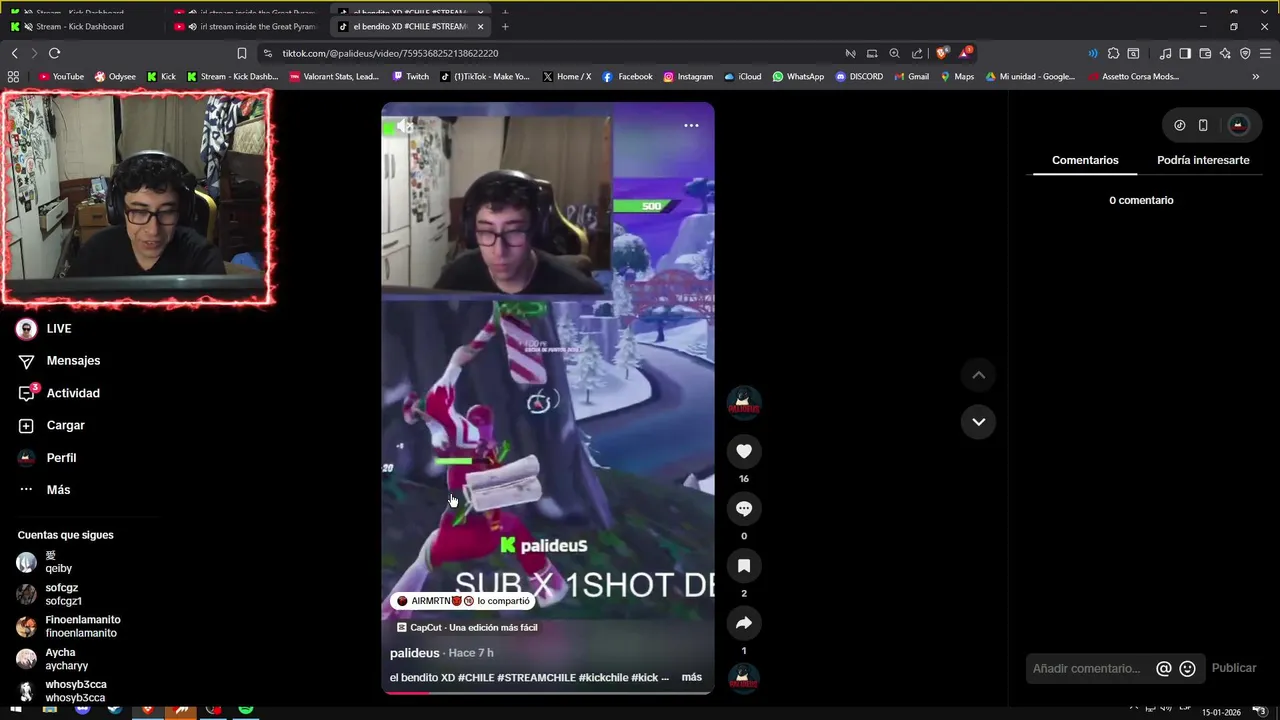
Task: Go to next video with down chevron
Action: (x=979, y=421)
